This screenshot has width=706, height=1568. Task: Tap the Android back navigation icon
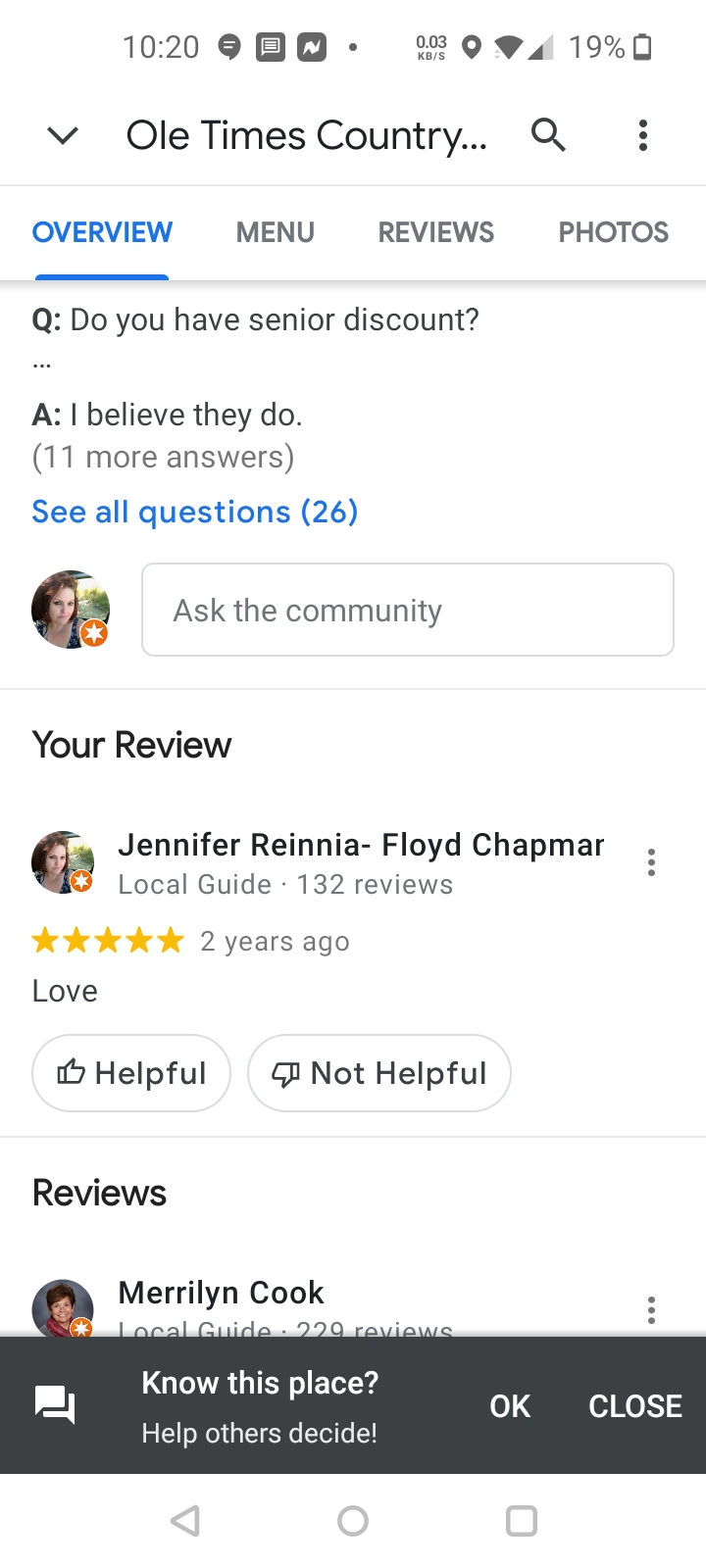click(184, 1521)
